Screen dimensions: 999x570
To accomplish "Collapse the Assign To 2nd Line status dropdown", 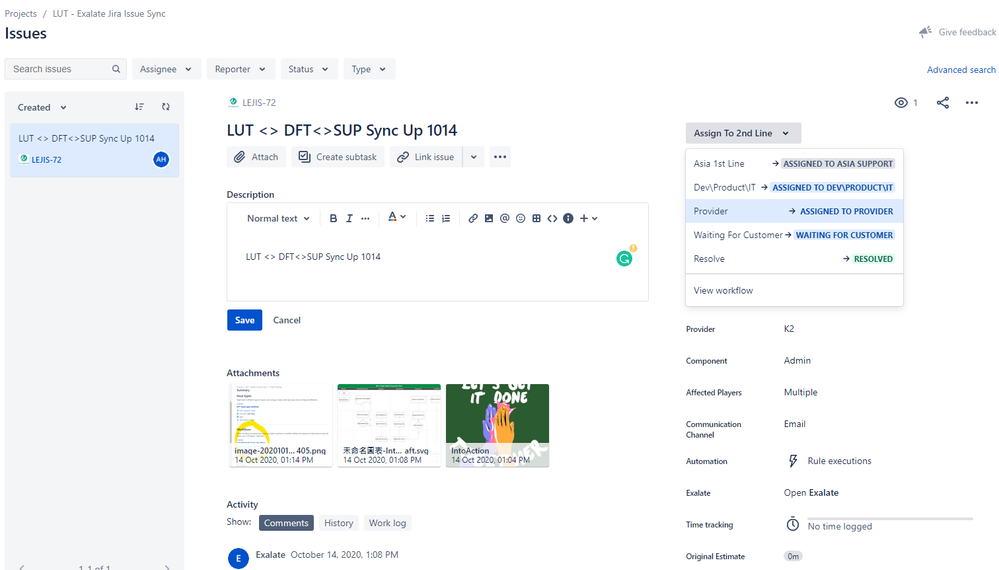I will [743, 133].
